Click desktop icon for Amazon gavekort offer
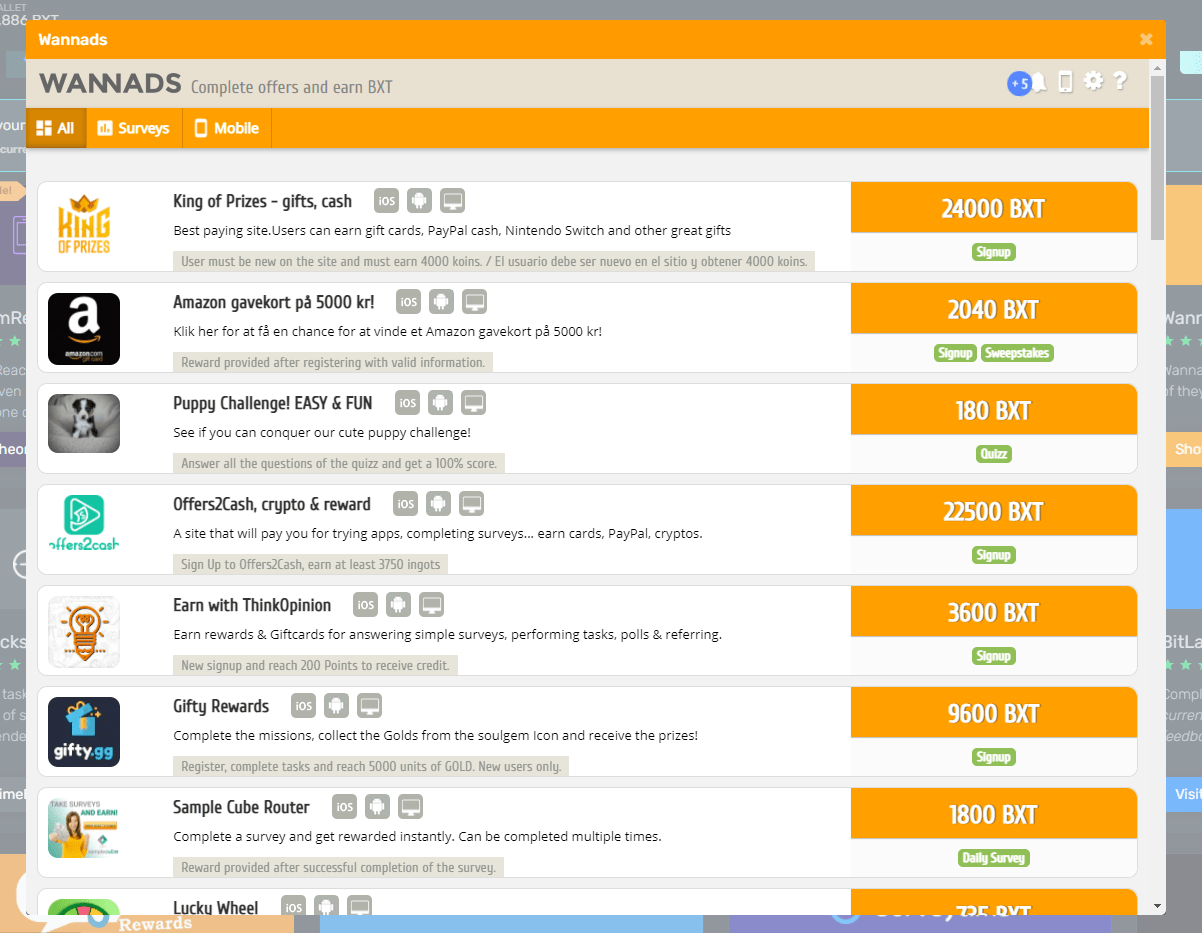The width and height of the screenshot is (1202, 933). click(x=475, y=302)
